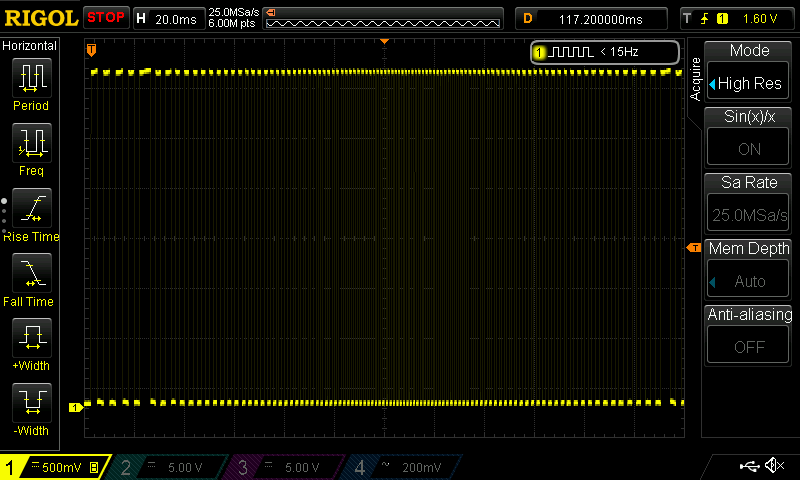The width and height of the screenshot is (800, 480).
Task: Click the 25.0MSa/s sample rate readout
Action: 234,12
